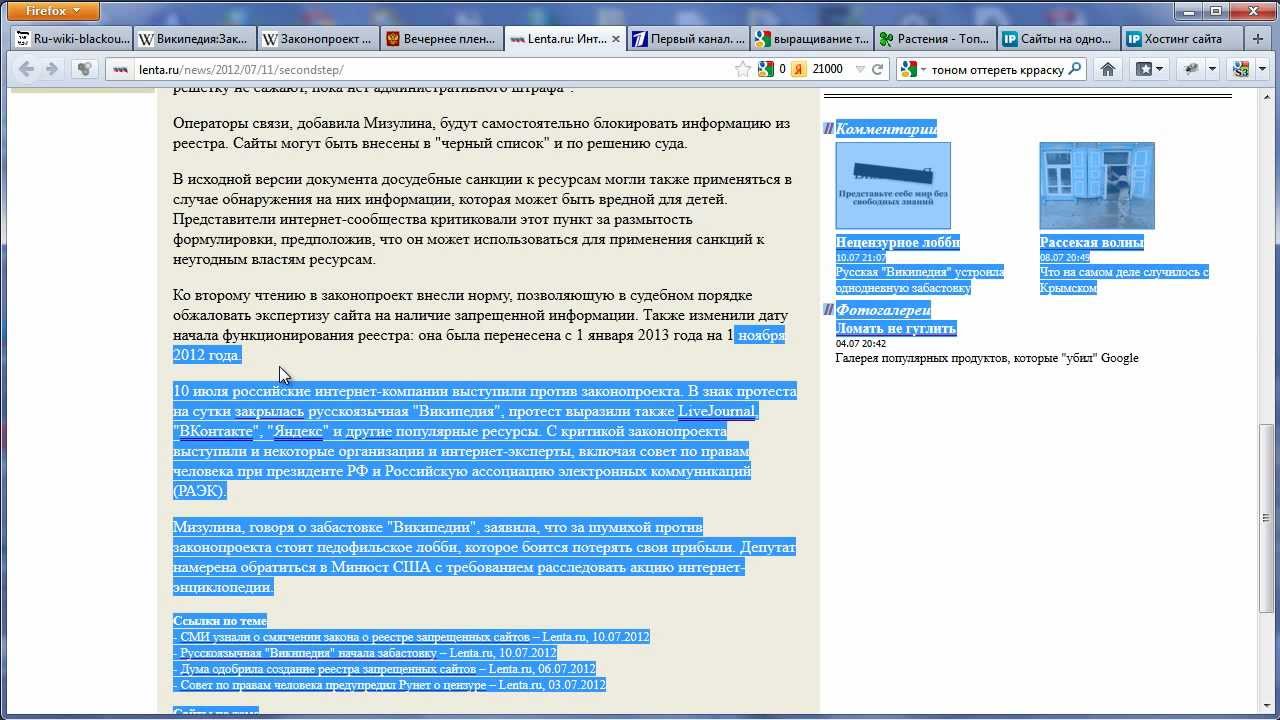Click the gray add-on toolbar icon

[1190, 69]
